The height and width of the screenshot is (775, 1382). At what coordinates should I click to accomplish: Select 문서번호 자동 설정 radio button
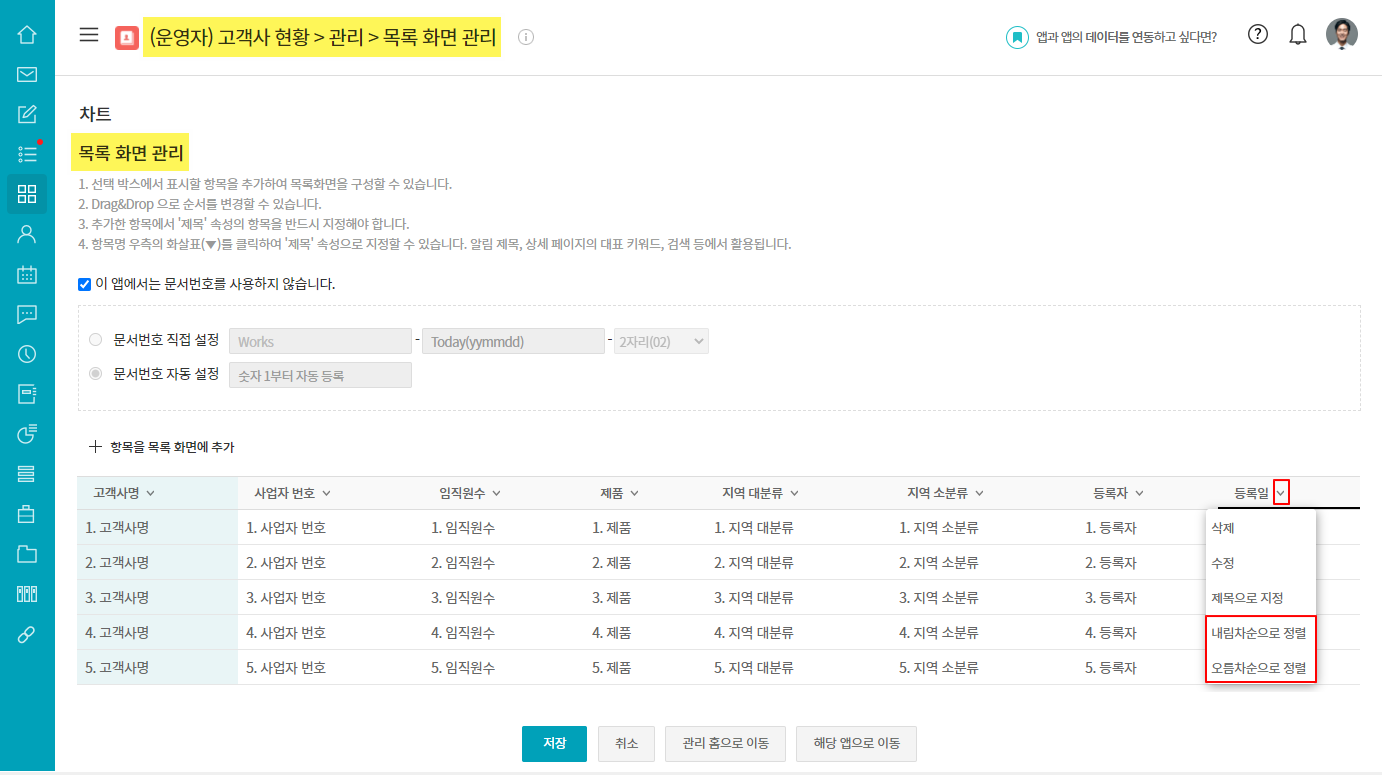point(96,374)
